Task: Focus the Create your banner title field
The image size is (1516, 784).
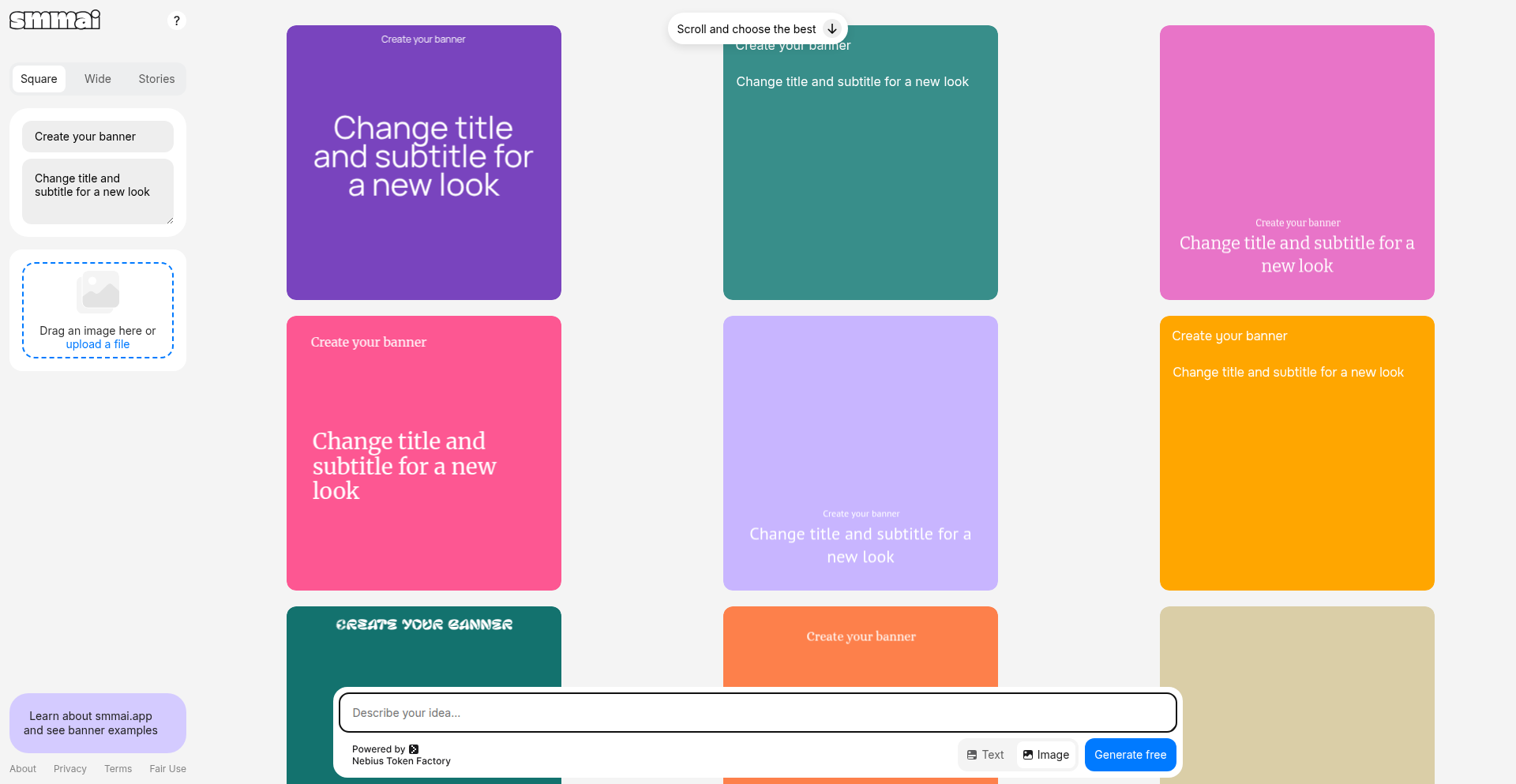Action: pyautogui.click(x=98, y=137)
